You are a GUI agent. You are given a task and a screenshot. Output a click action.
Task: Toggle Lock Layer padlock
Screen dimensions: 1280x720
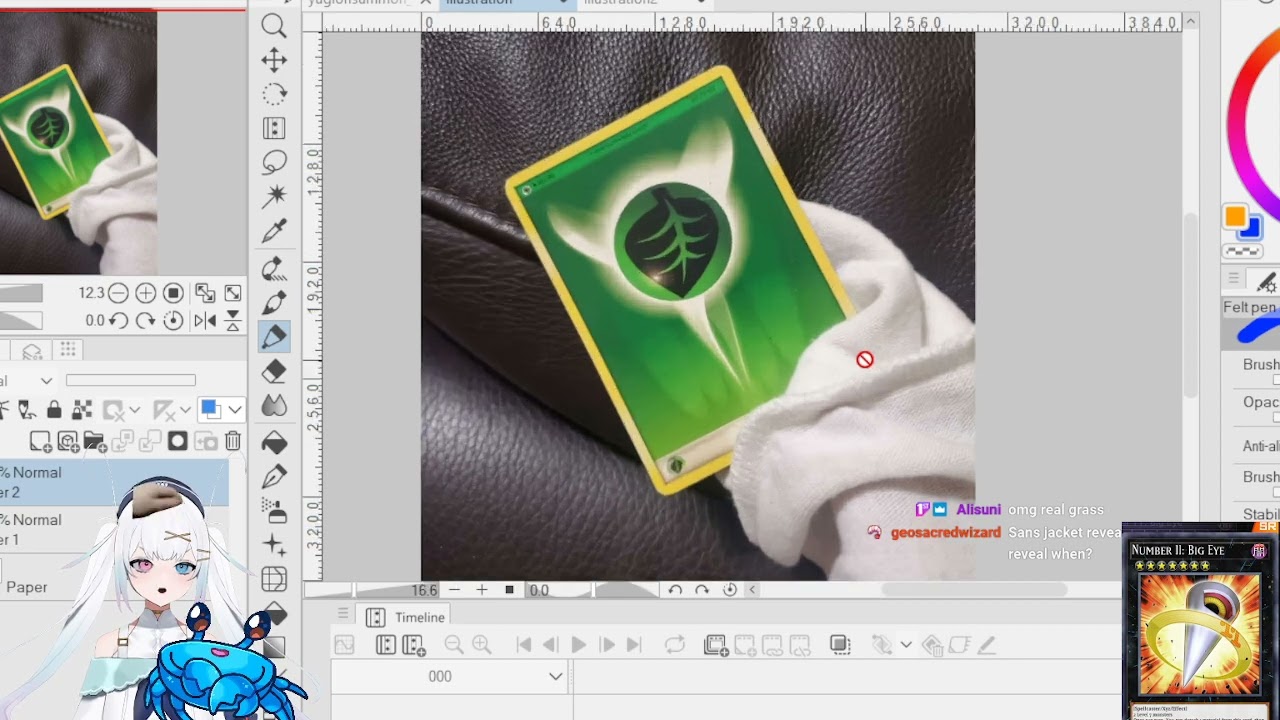pos(54,409)
